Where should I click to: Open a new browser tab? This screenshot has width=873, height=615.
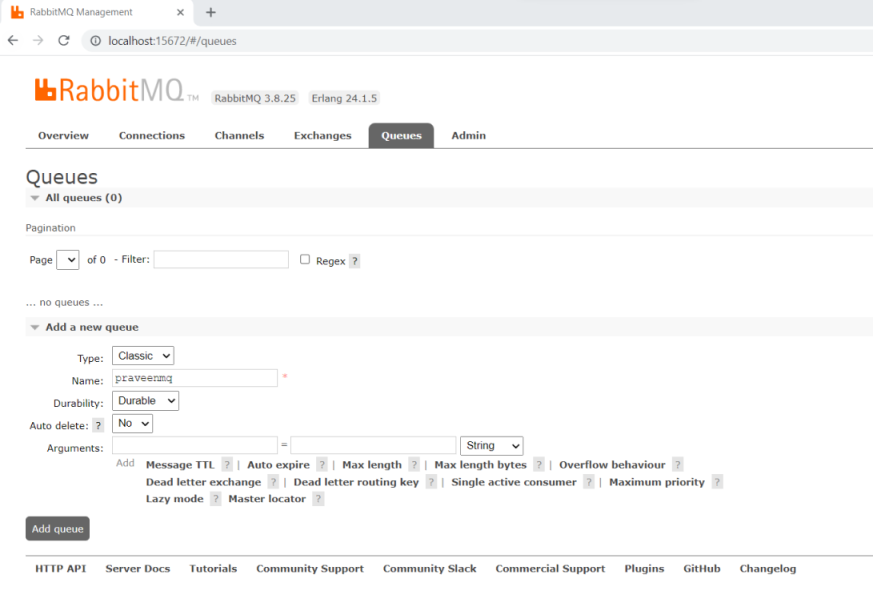click(210, 12)
